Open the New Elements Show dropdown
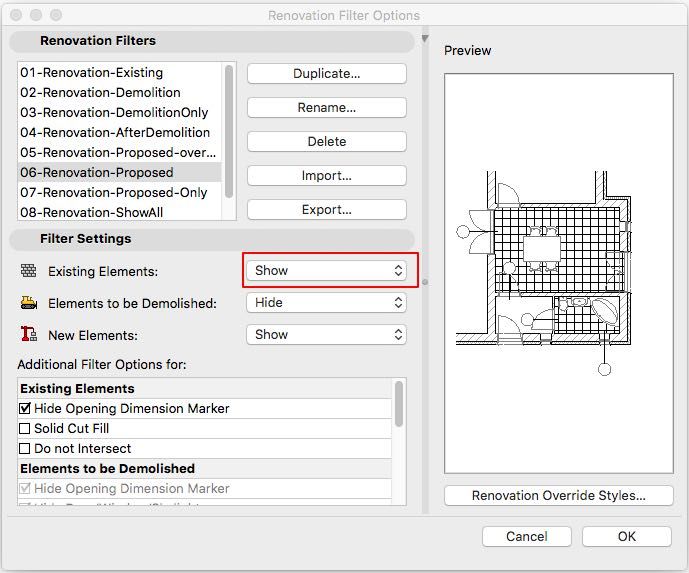 (x=326, y=334)
